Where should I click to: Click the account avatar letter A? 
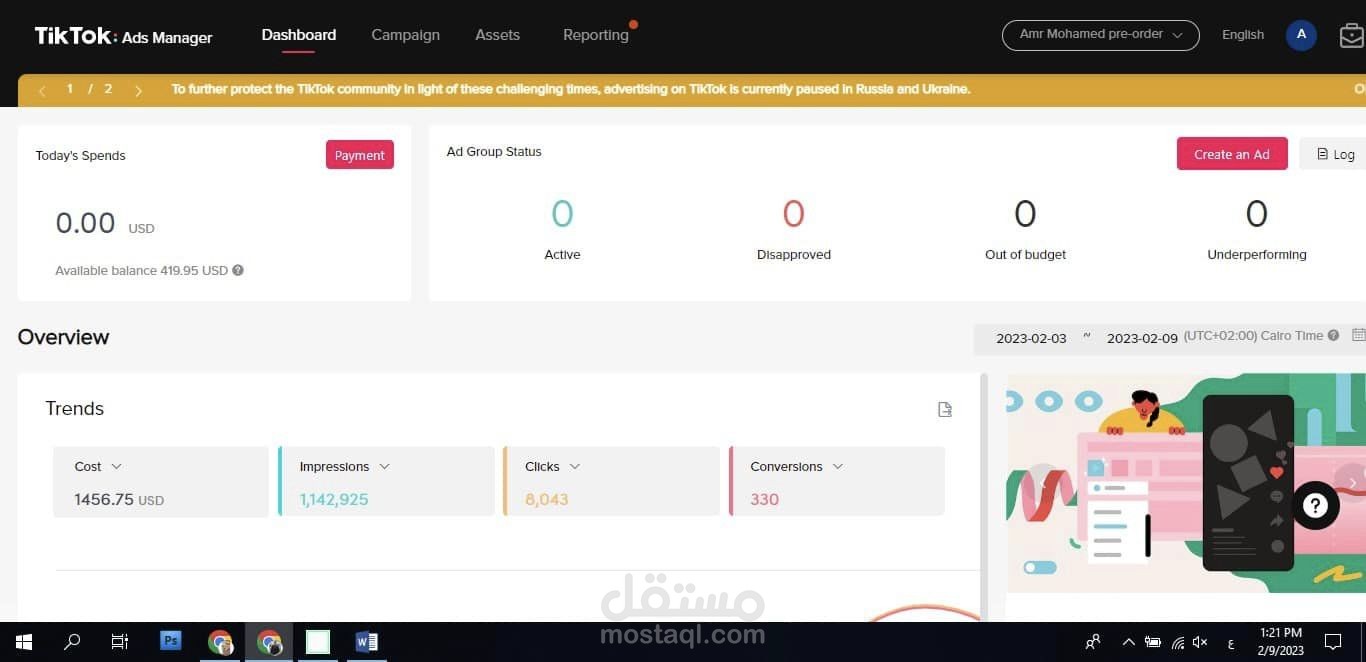[x=1301, y=35]
